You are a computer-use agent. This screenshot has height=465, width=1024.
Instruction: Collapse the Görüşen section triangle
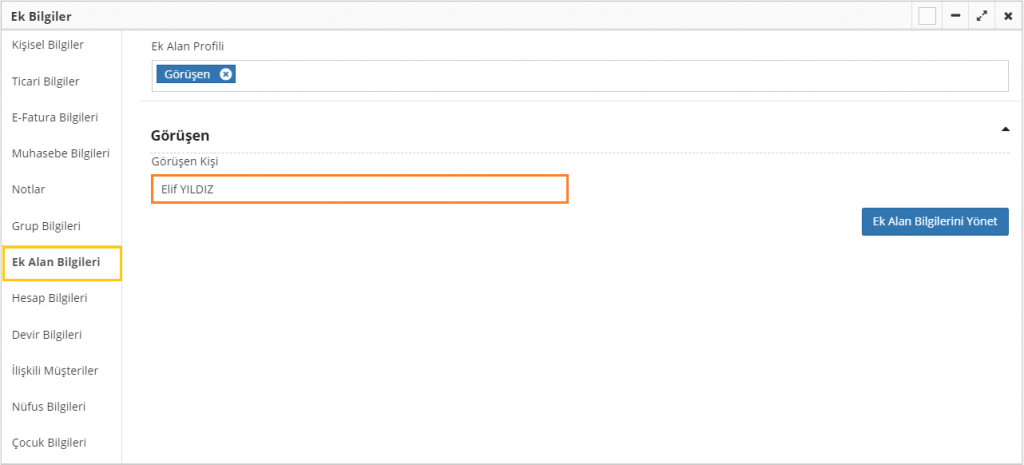tap(1004, 129)
